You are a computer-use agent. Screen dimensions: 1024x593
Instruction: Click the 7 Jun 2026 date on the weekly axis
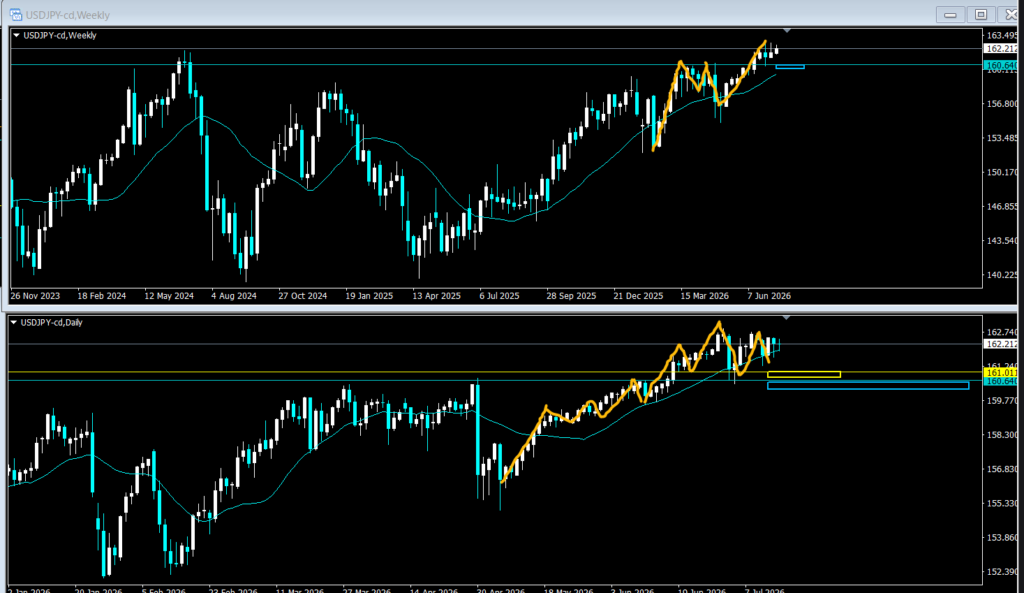769,296
